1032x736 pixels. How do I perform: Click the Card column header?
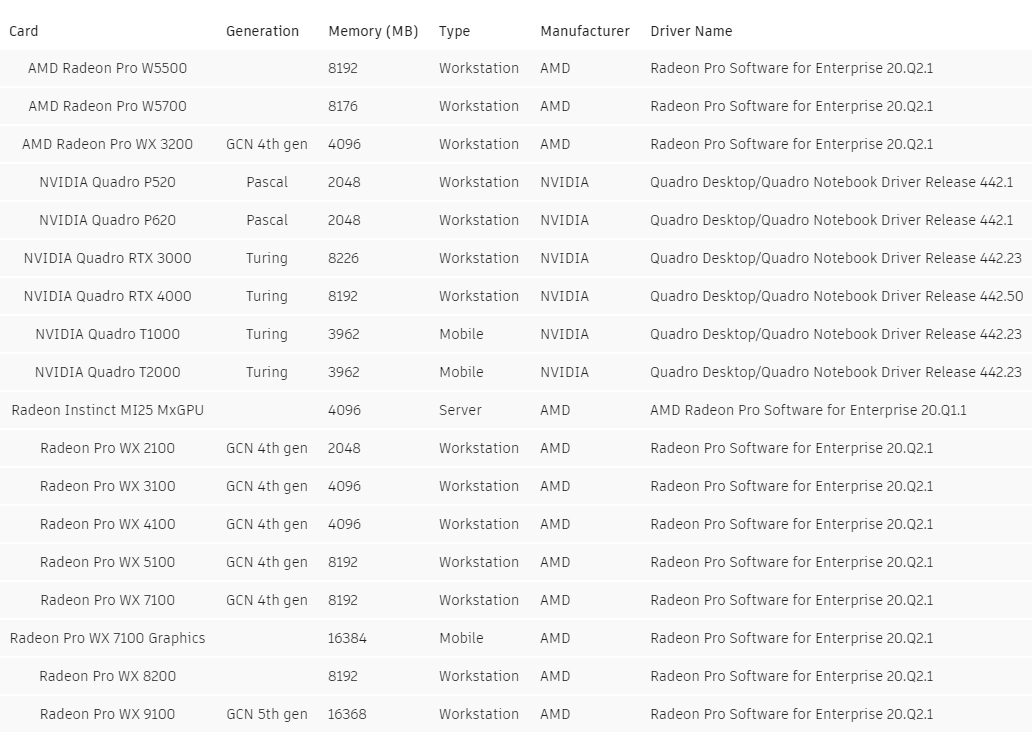(x=24, y=31)
